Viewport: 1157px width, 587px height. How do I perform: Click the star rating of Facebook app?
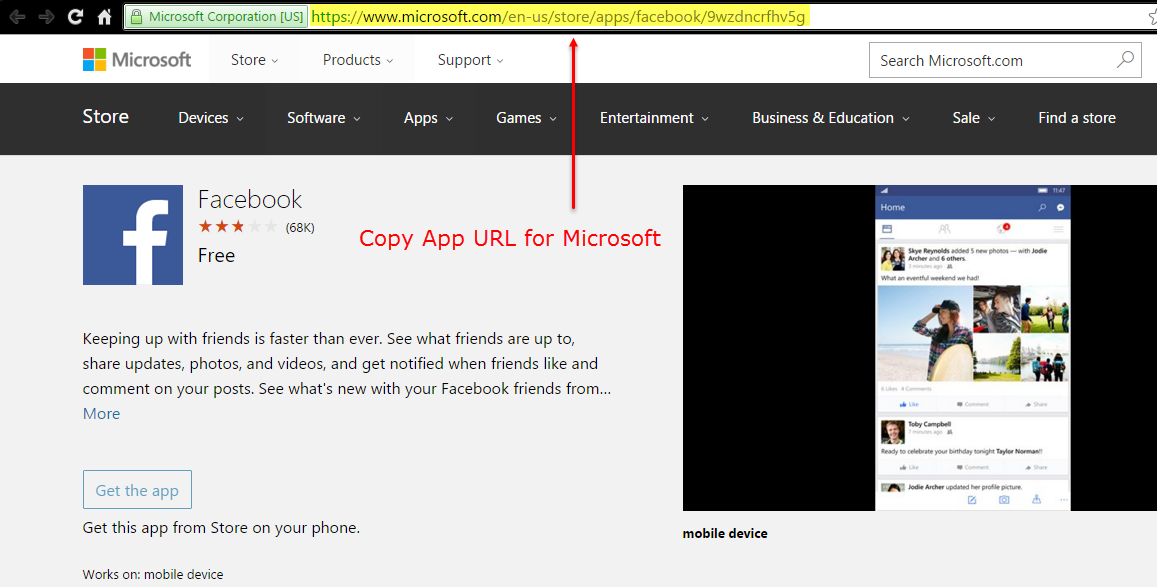pyautogui.click(x=238, y=227)
